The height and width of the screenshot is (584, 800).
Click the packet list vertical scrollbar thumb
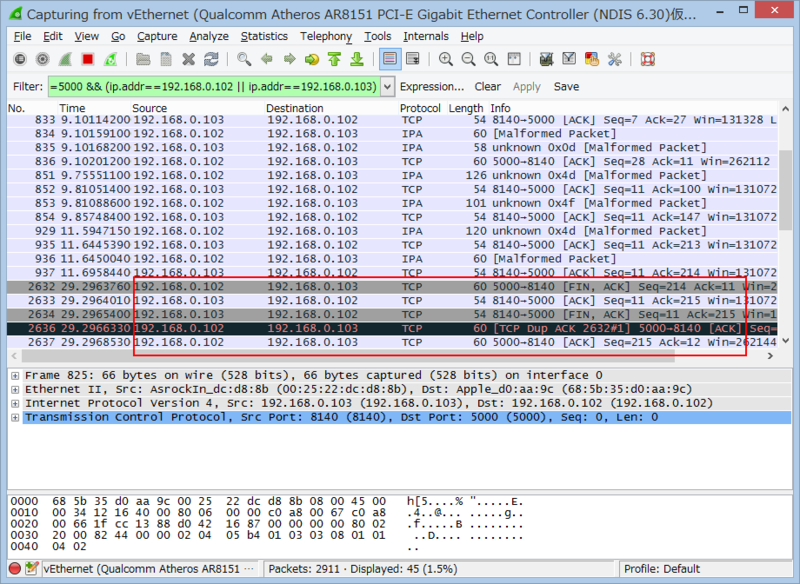pyautogui.click(x=786, y=190)
